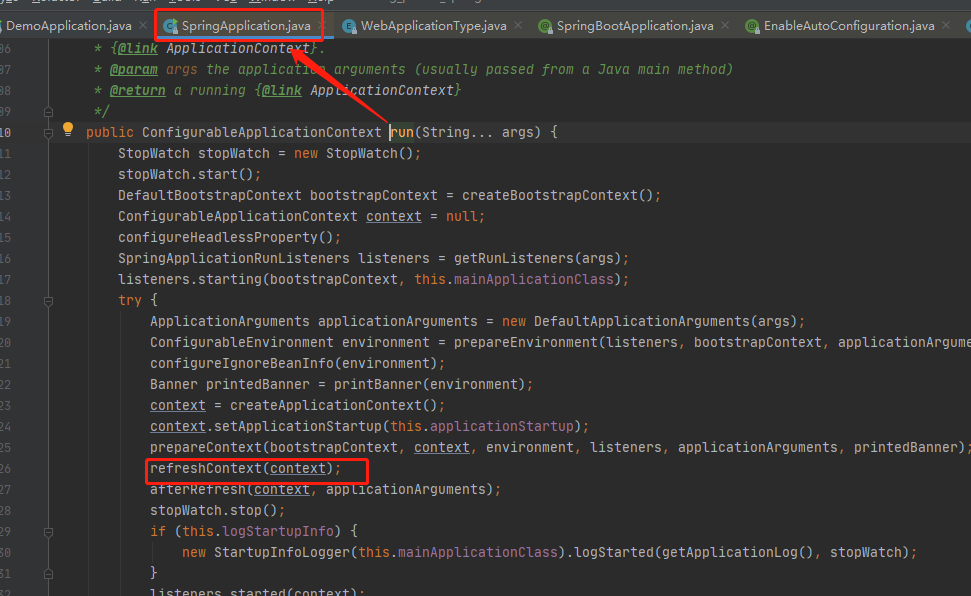Click SpringApplicationRunListeners type name

[x=233, y=259]
